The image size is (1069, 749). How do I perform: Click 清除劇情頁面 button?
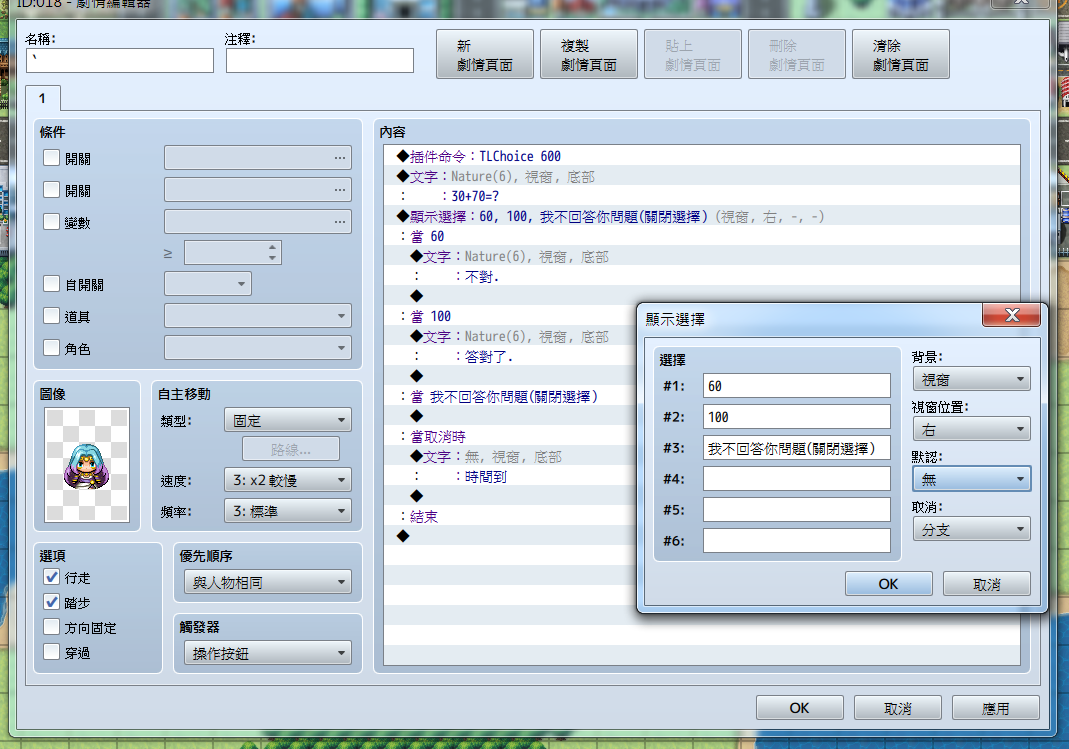[901, 55]
